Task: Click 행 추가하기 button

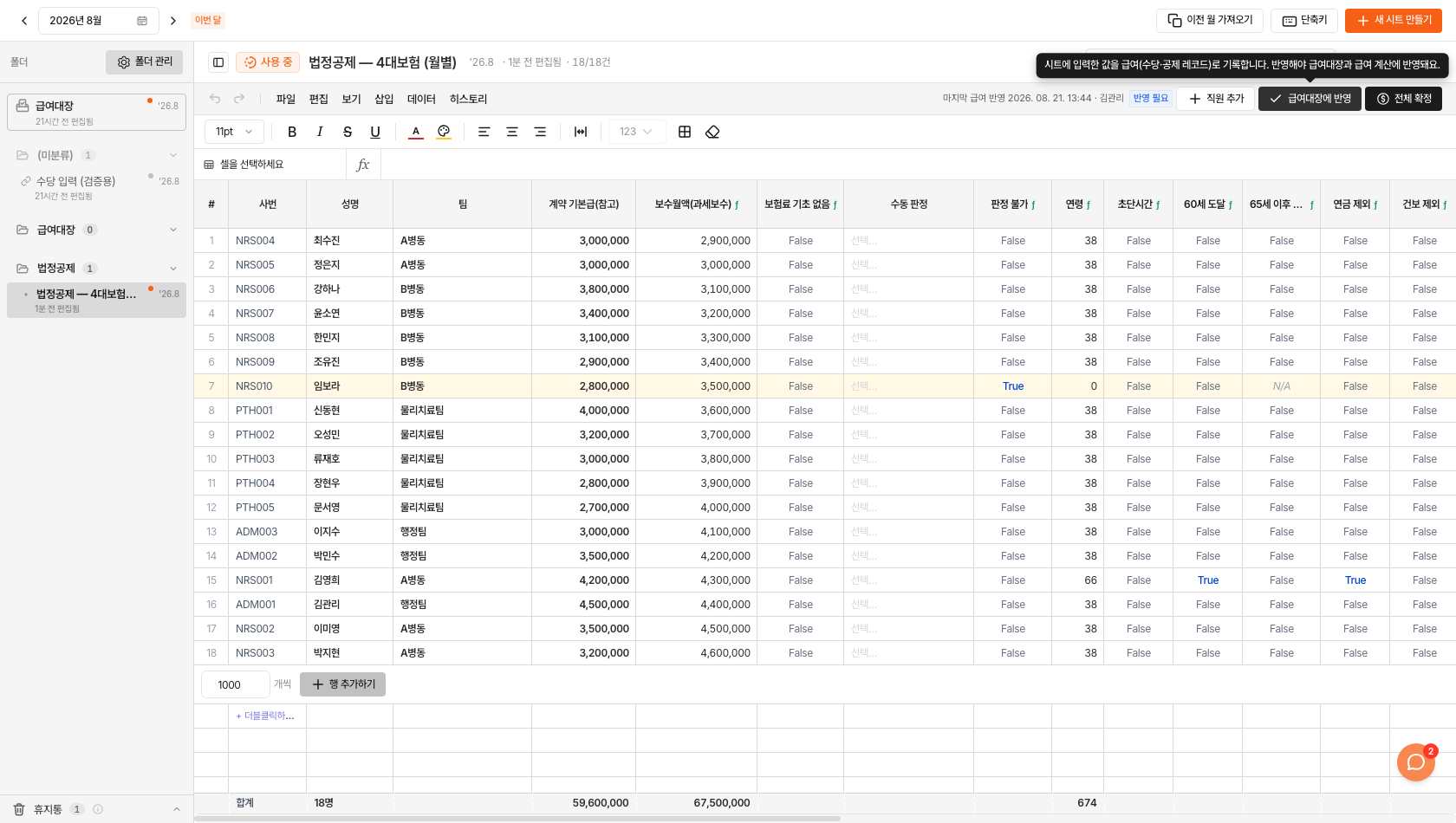Action: [x=342, y=684]
